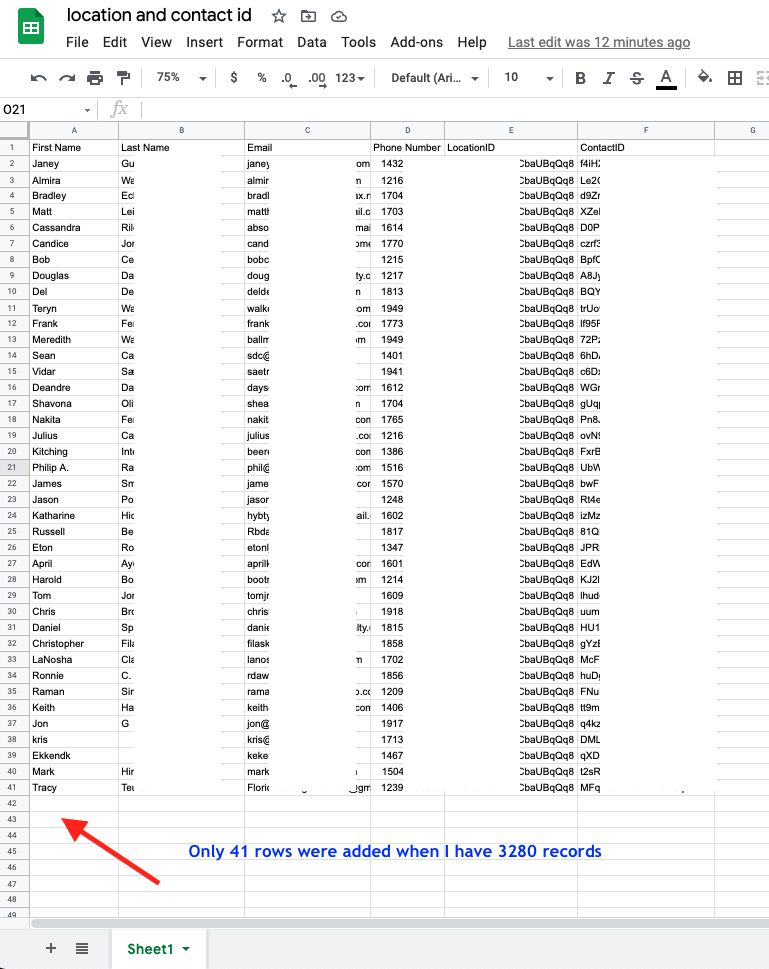Screen dimensions: 769x969
Task: Click the name box showing O21
Action: pyautogui.click(x=41, y=109)
